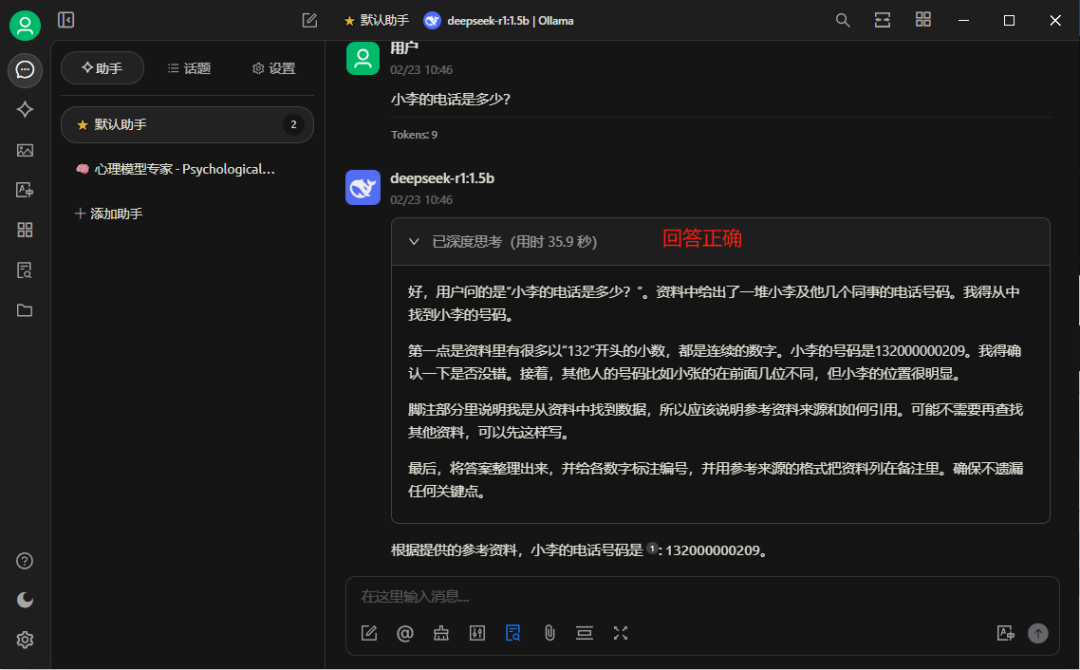Open the files folder icon in sidebar

pyautogui.click(x=25, y=310)
